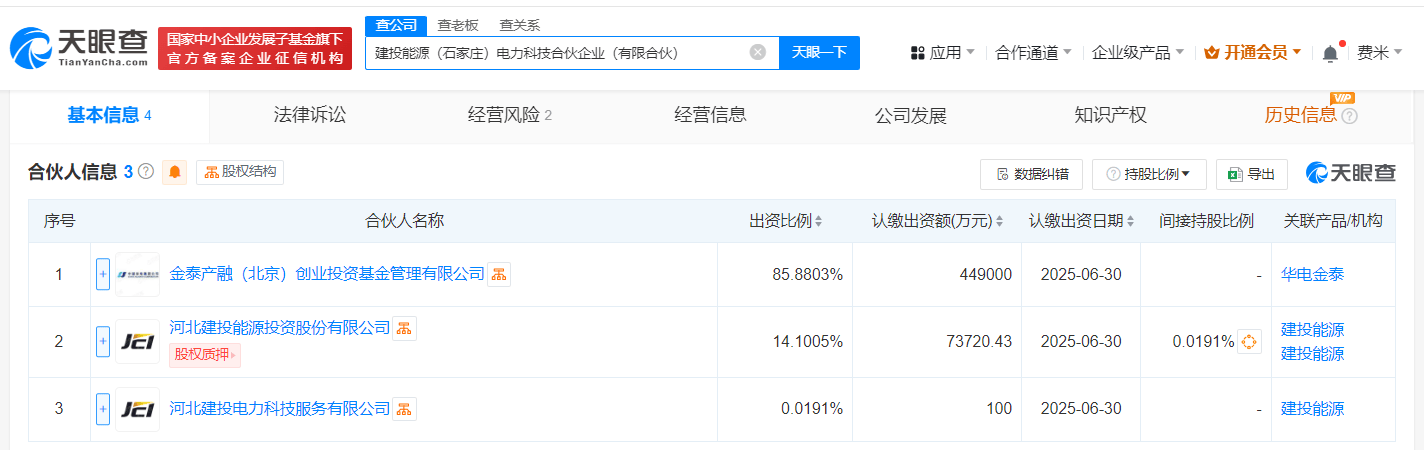
Task: Open the notifications bell icon
Action: pos(1331,53)
